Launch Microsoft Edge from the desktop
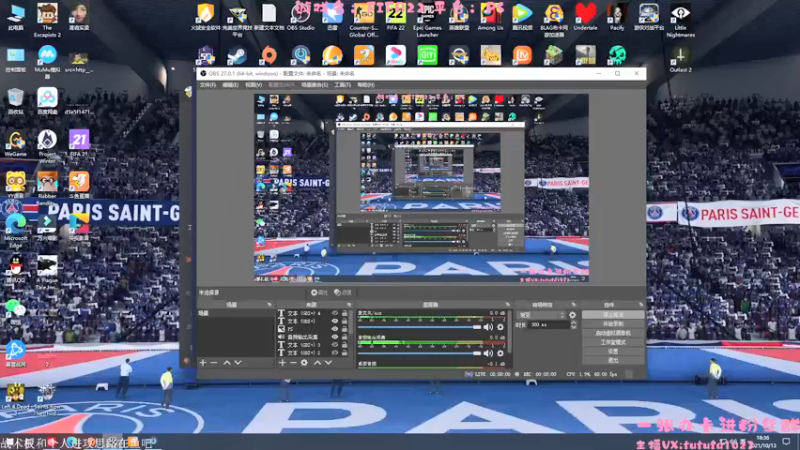This screenshot has height=450, width=800. pyautogui.click(x=16, y=231)
